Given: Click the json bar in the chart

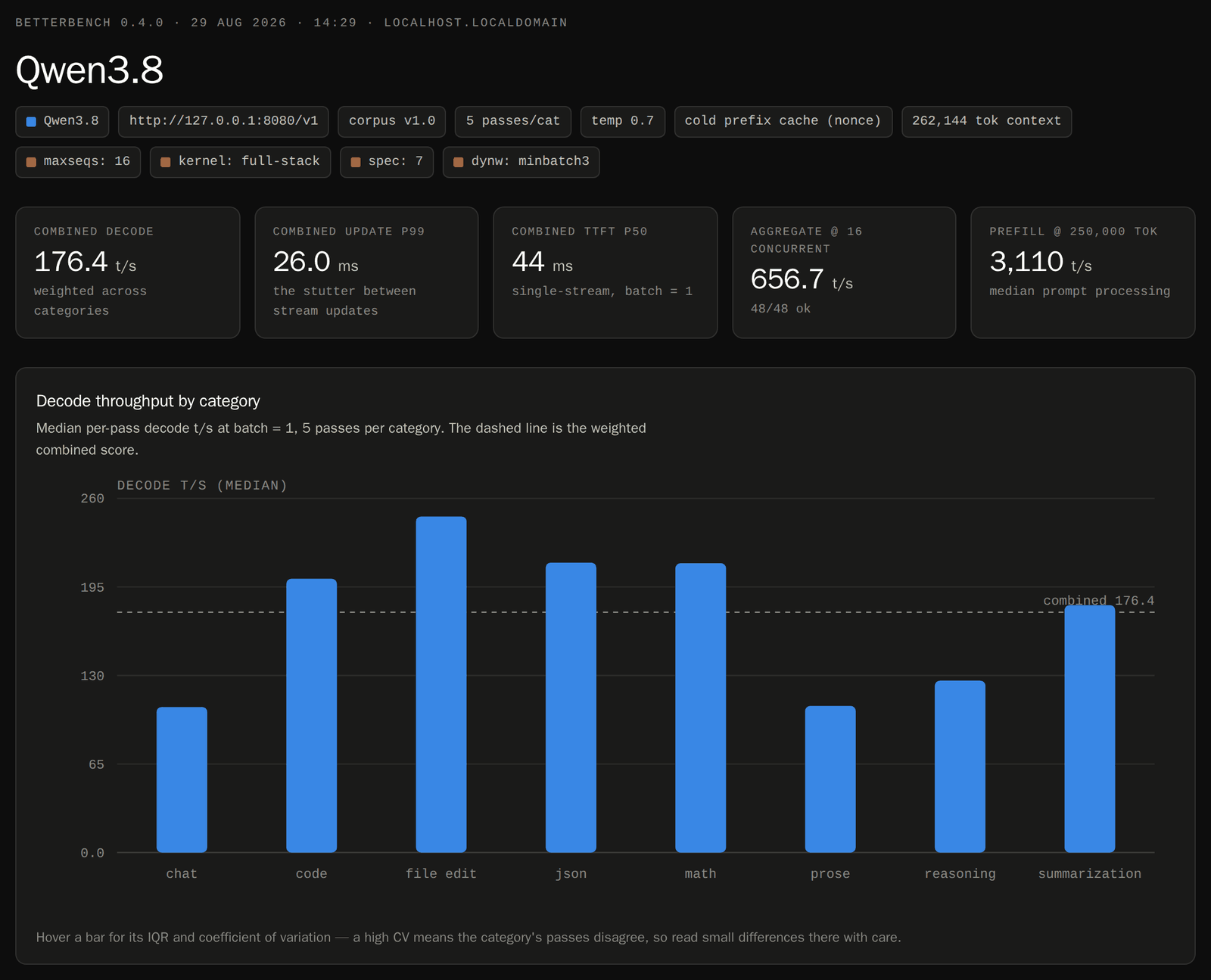Looking at the screenshot, I should click(x=571, y=708).
